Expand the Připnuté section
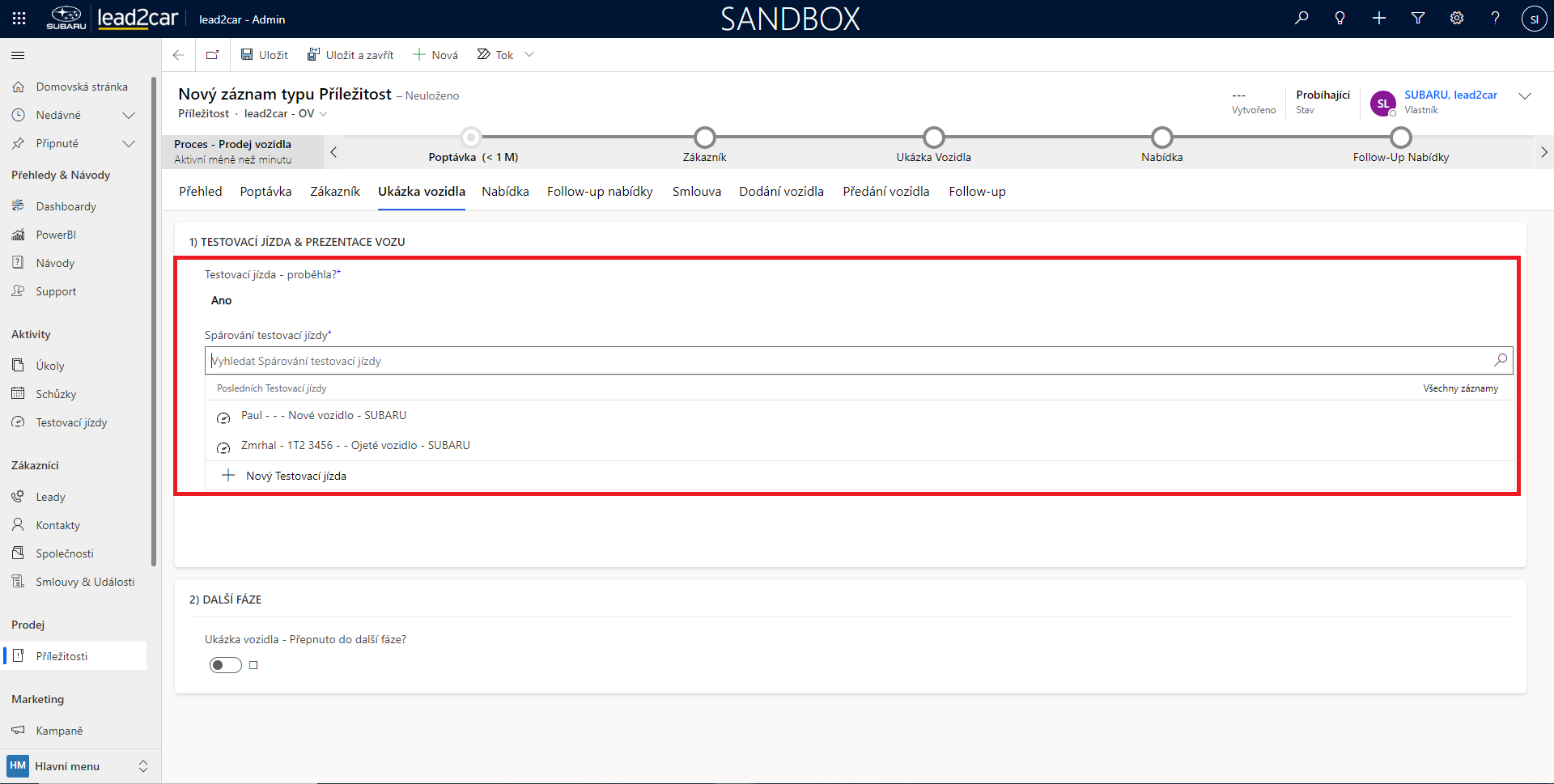 coord(128,144)
